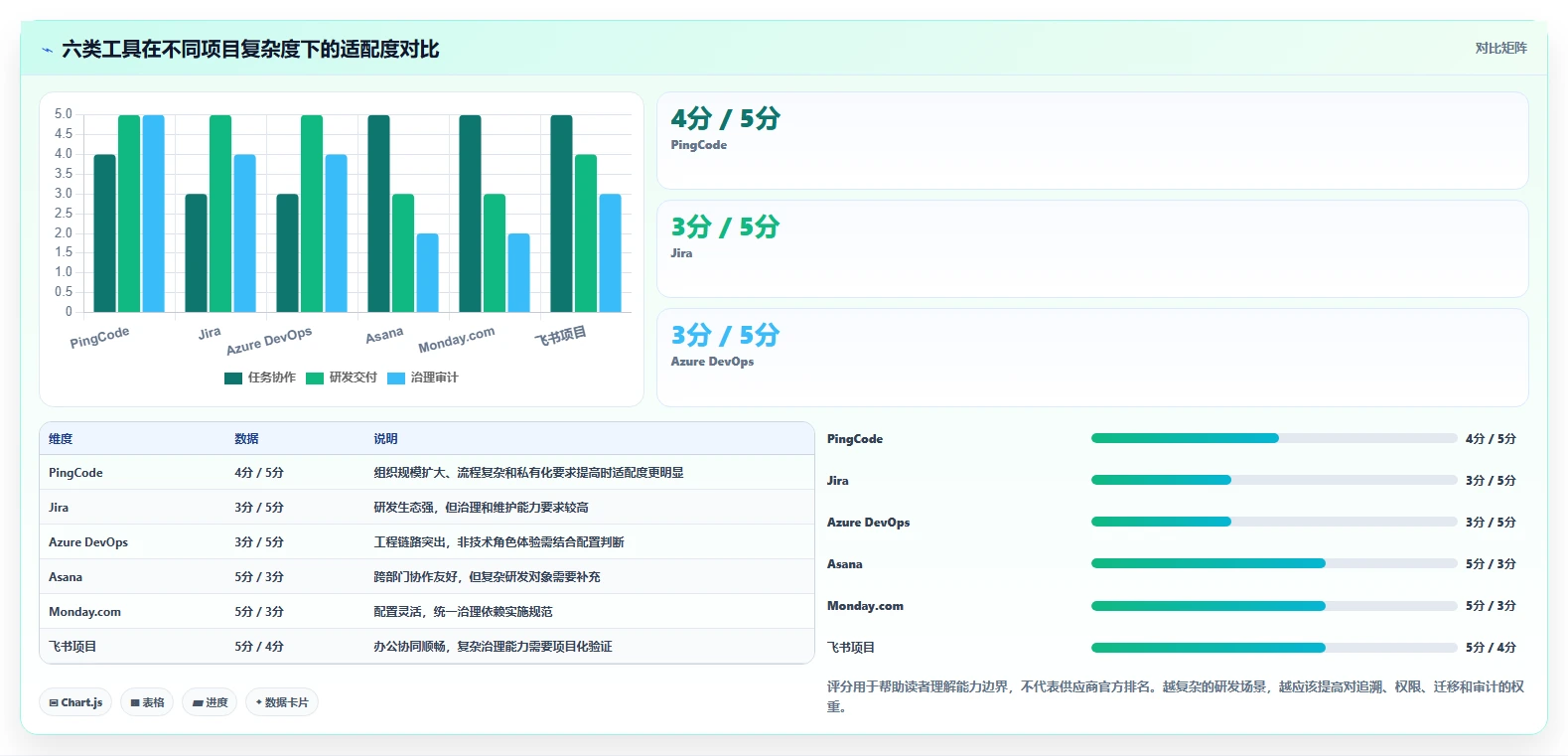Click the main title 六类工具在不同项目复杂度下的适配度对比
This screenshot has height=756, width=1568.
250,50
